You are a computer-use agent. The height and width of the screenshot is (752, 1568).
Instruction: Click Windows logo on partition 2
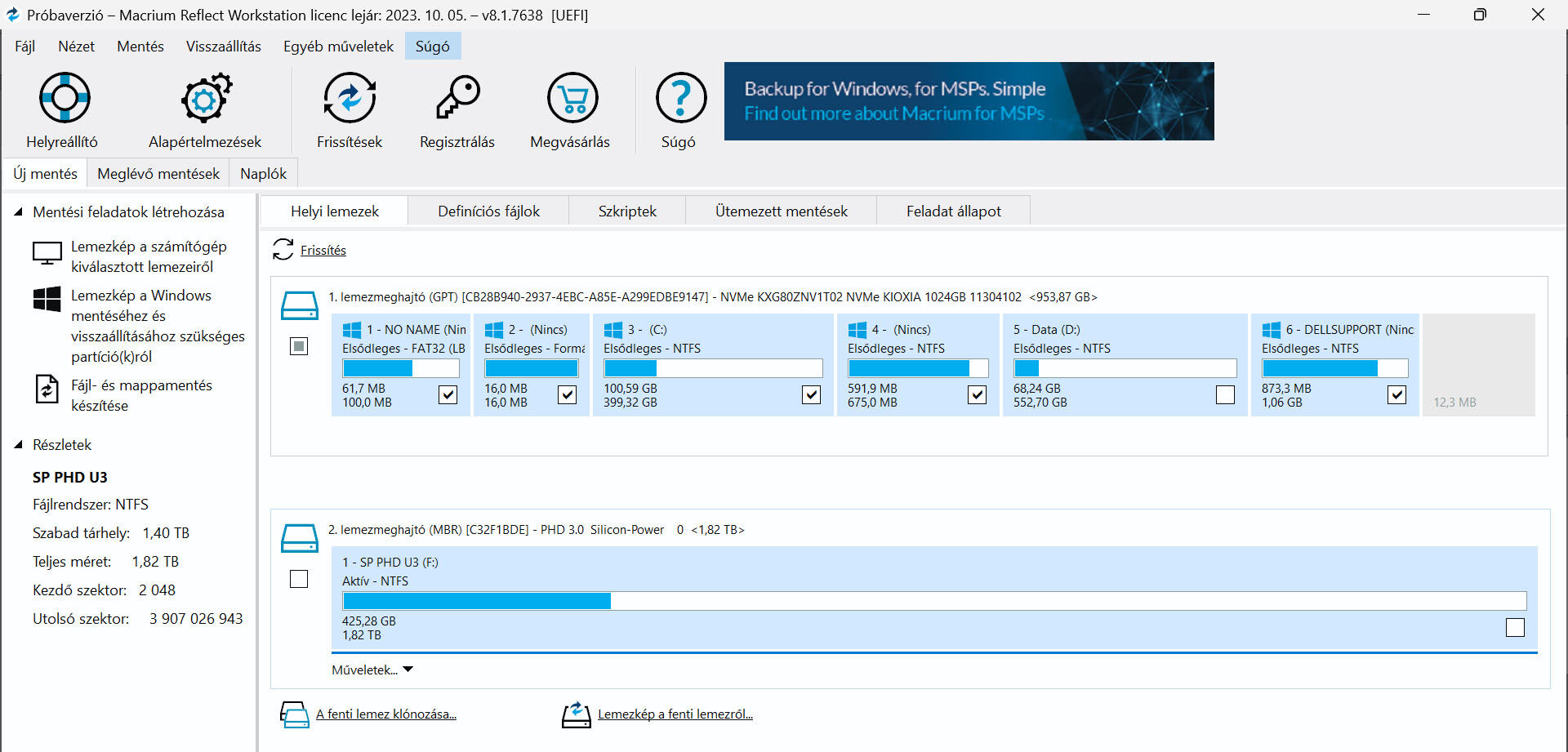pyautogui.click(x=494, y=330)
